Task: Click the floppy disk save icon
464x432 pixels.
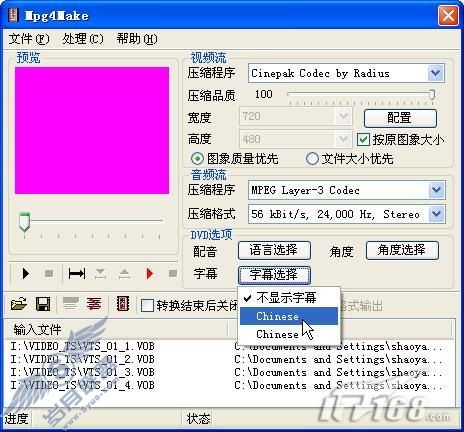Action: 43,304
